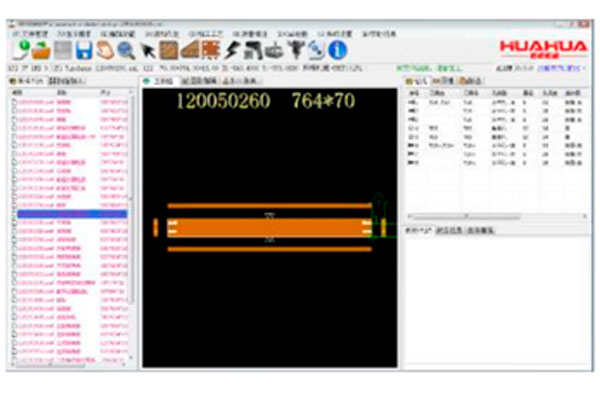Select the black arrow pointer tool

click(x=147, y=51)
